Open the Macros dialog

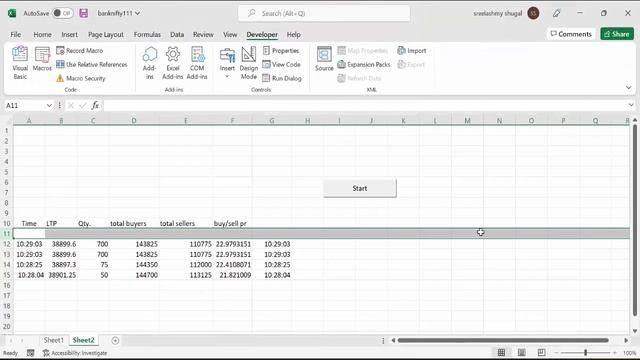click(x=42, y=60)
